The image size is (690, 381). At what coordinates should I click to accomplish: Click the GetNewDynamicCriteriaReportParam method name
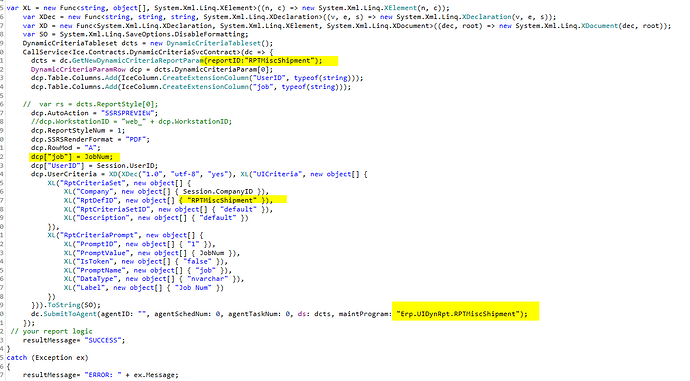pos(137,61)
